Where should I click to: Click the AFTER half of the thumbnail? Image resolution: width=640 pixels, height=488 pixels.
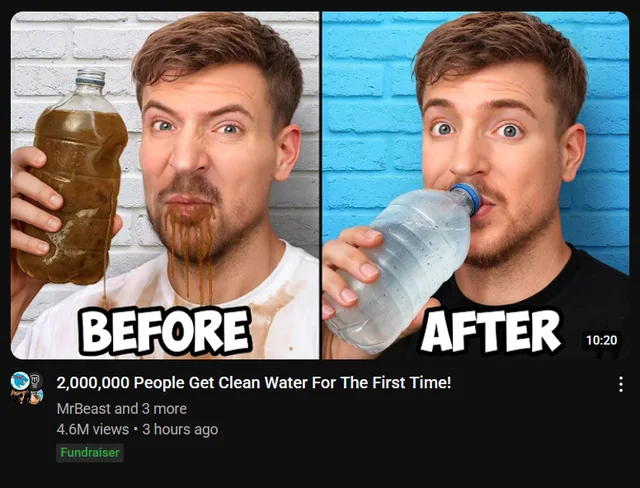coord(476,185)
